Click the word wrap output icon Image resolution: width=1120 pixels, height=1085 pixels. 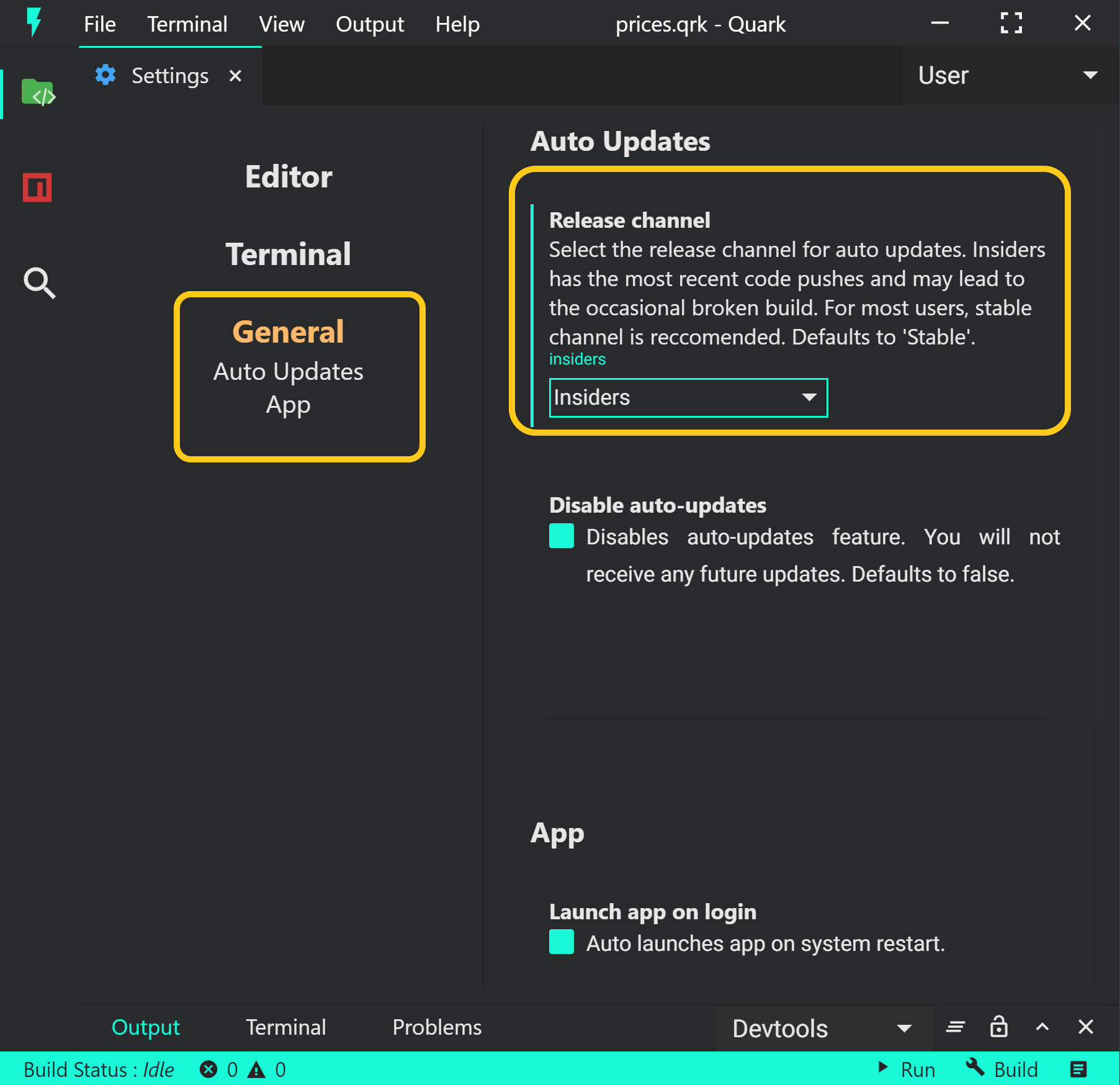click(956, 1027)
